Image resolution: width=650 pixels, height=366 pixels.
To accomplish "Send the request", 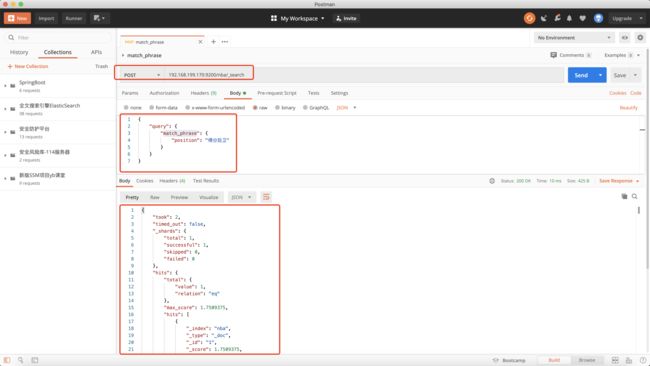I will 581,75.
